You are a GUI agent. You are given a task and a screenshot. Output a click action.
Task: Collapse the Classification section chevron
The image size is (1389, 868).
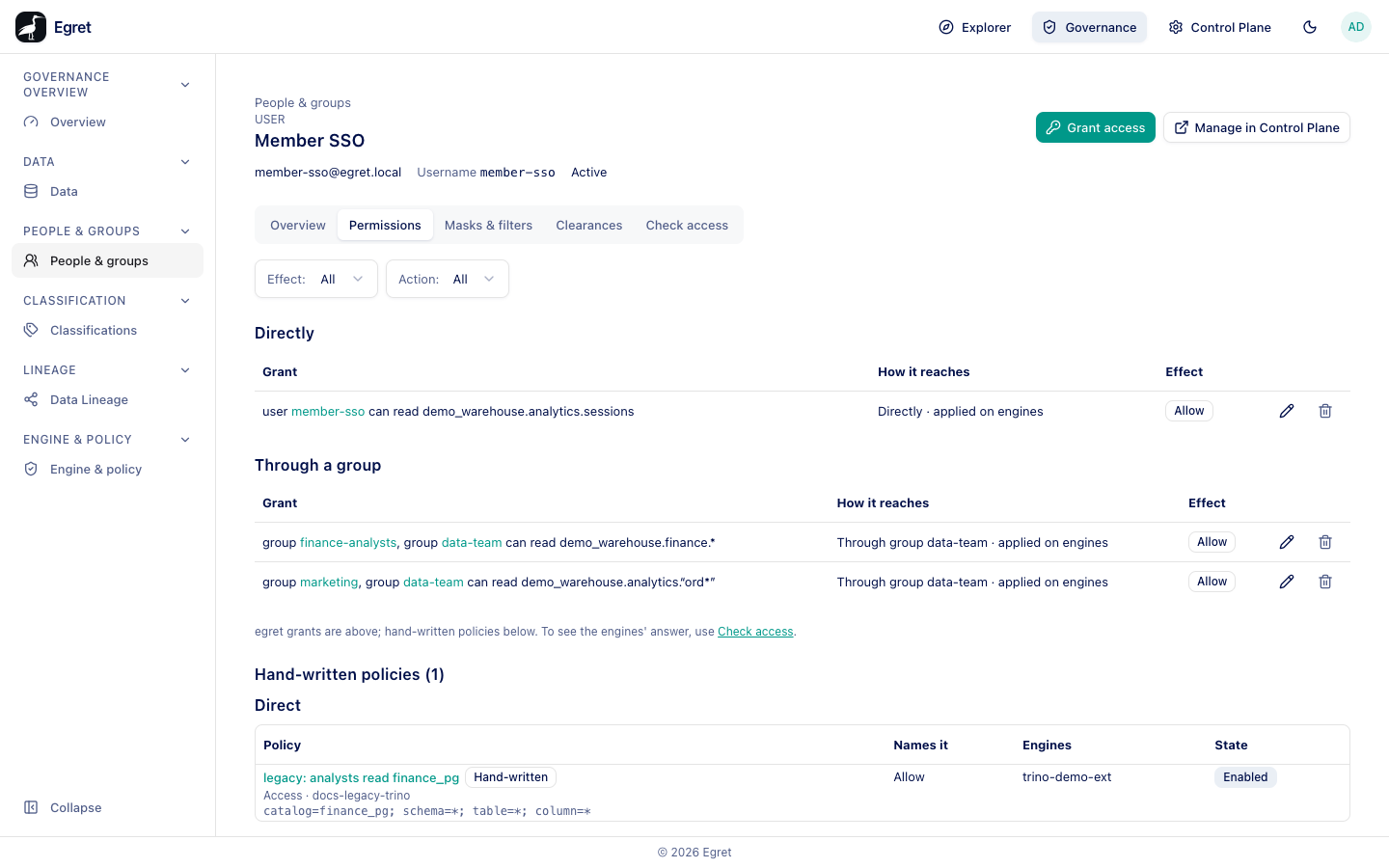185,301
